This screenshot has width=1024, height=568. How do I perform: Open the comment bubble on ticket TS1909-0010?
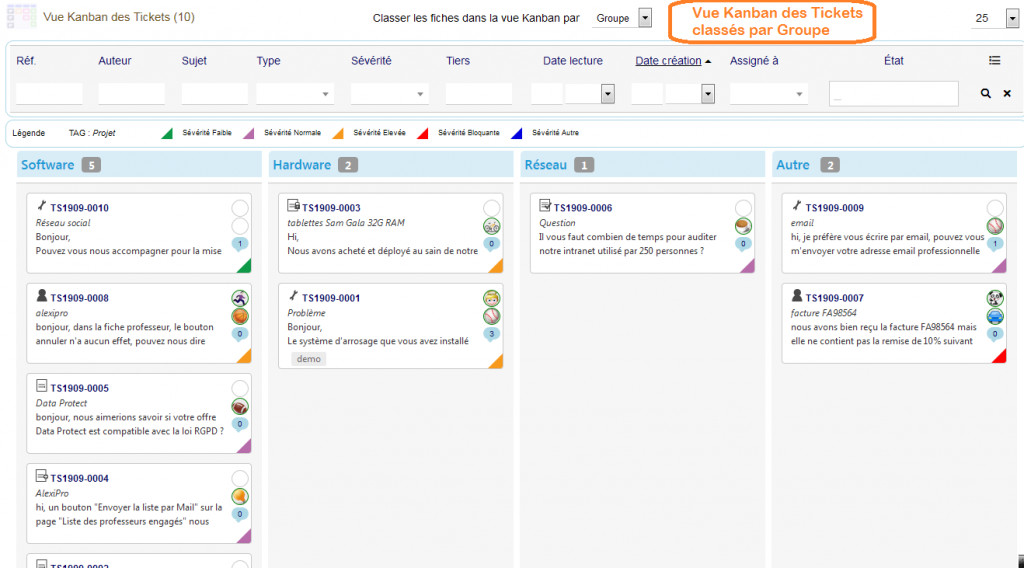240,244
